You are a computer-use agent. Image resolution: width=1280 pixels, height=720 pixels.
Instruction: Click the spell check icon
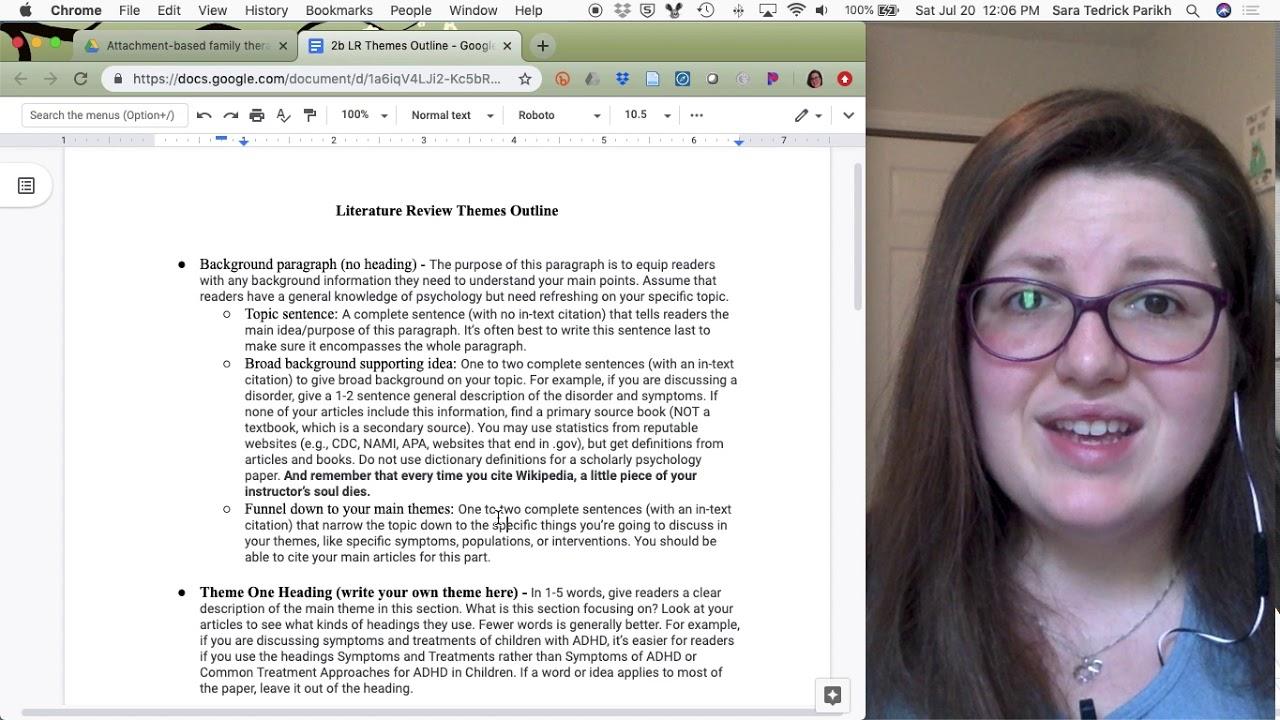click(x=283, y=115)
